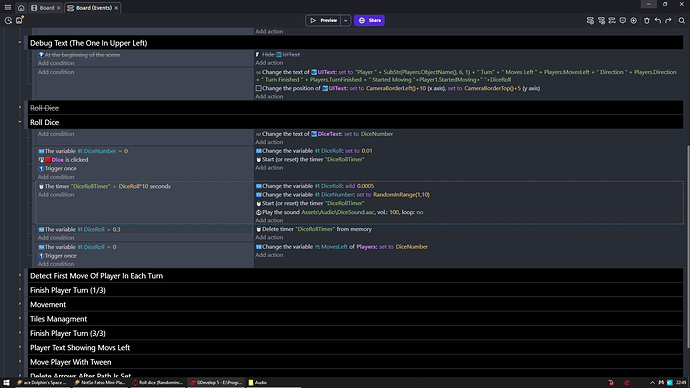Expand Player Text Showing Movs Left group
The width and height of the screenshot is (690, 388).
point(20,347)
